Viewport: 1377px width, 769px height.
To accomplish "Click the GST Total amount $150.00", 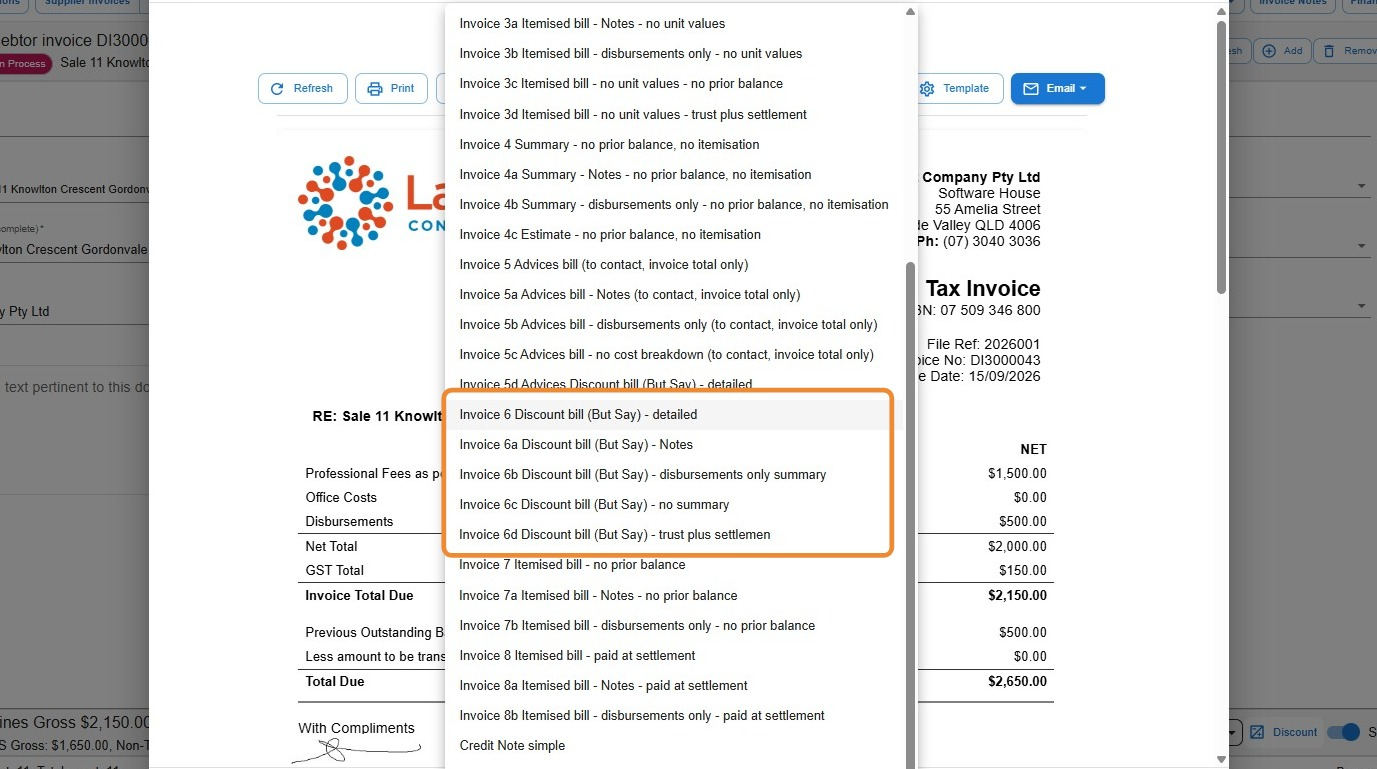I will pos(1023,571).
